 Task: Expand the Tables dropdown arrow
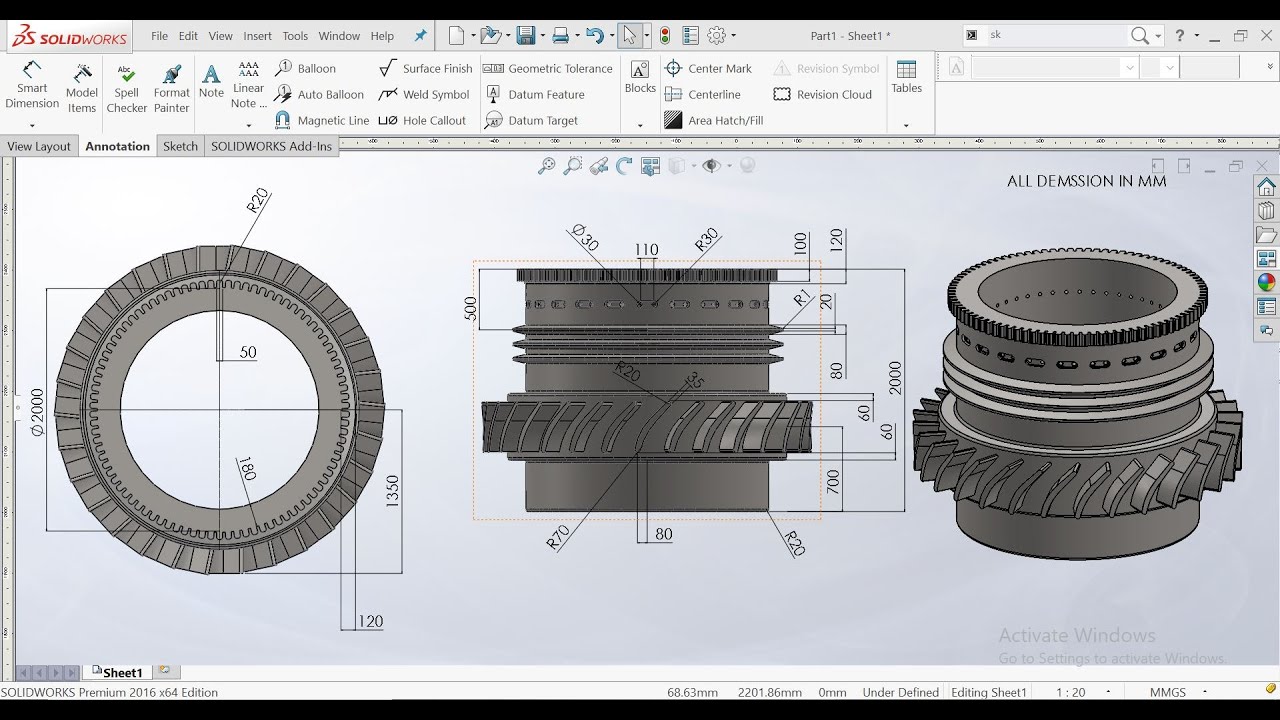coord(906,126)
